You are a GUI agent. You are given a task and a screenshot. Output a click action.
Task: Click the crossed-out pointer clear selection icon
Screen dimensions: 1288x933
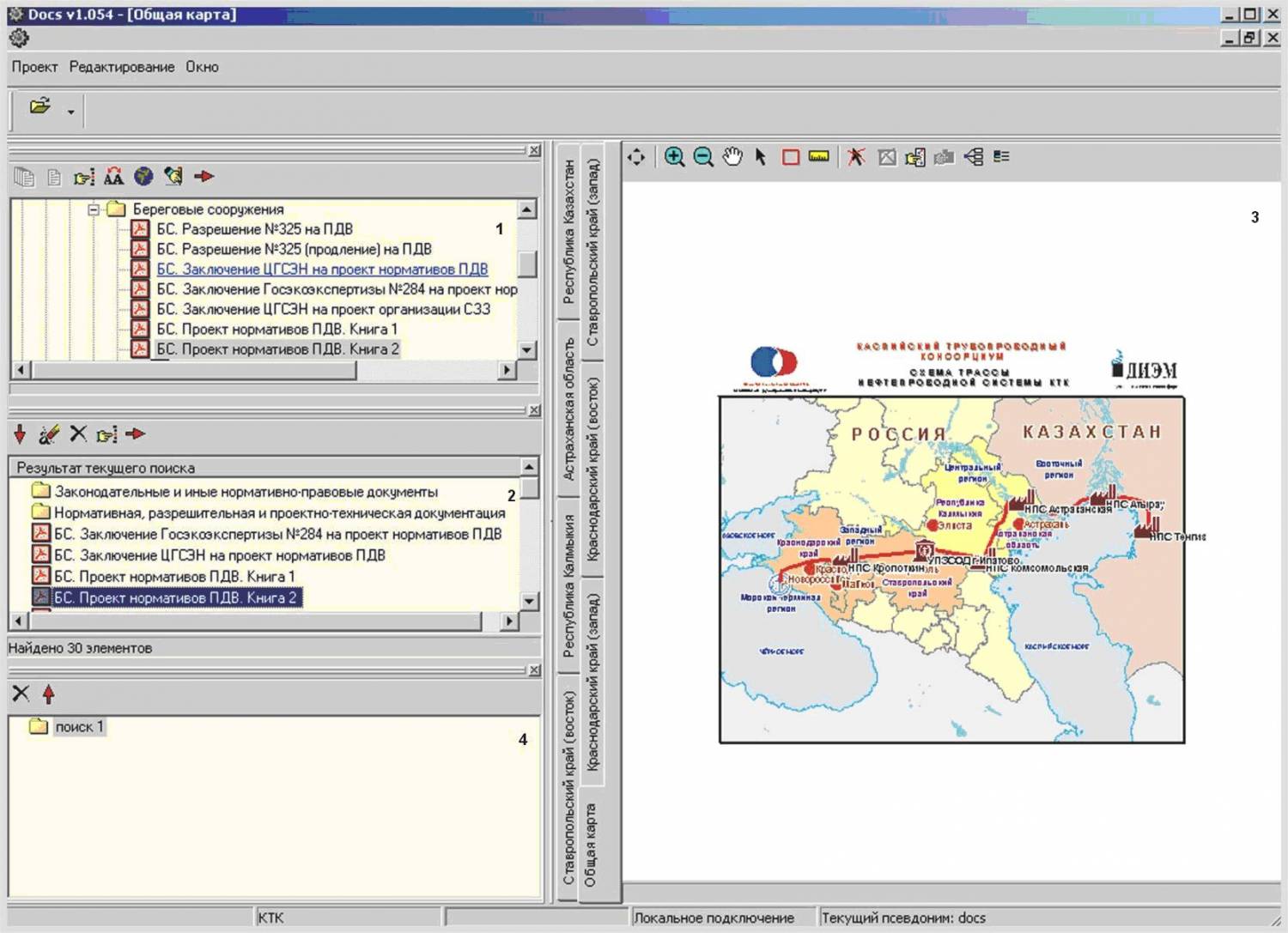pos(856,156)
